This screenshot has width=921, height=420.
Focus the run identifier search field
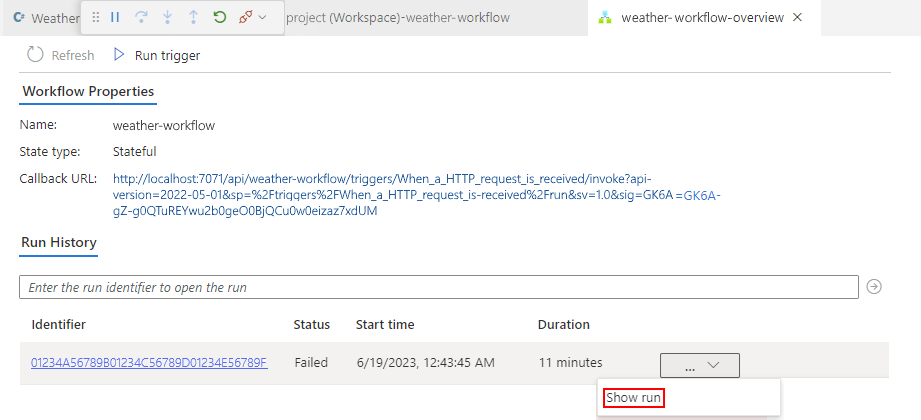point(439,287)
